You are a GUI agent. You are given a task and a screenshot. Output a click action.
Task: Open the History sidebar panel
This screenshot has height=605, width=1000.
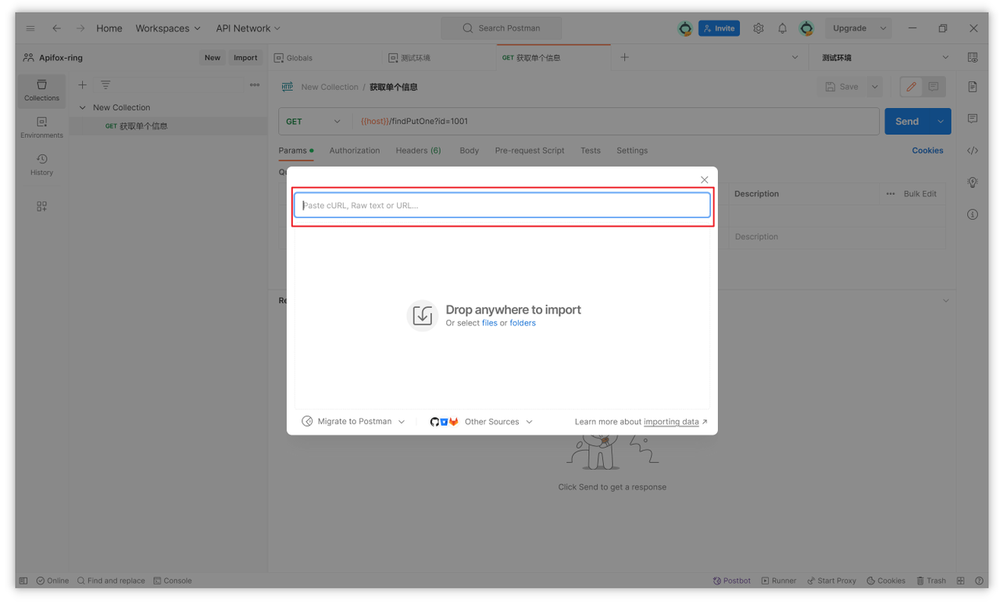pyautogui.click(x=41, y=166)
